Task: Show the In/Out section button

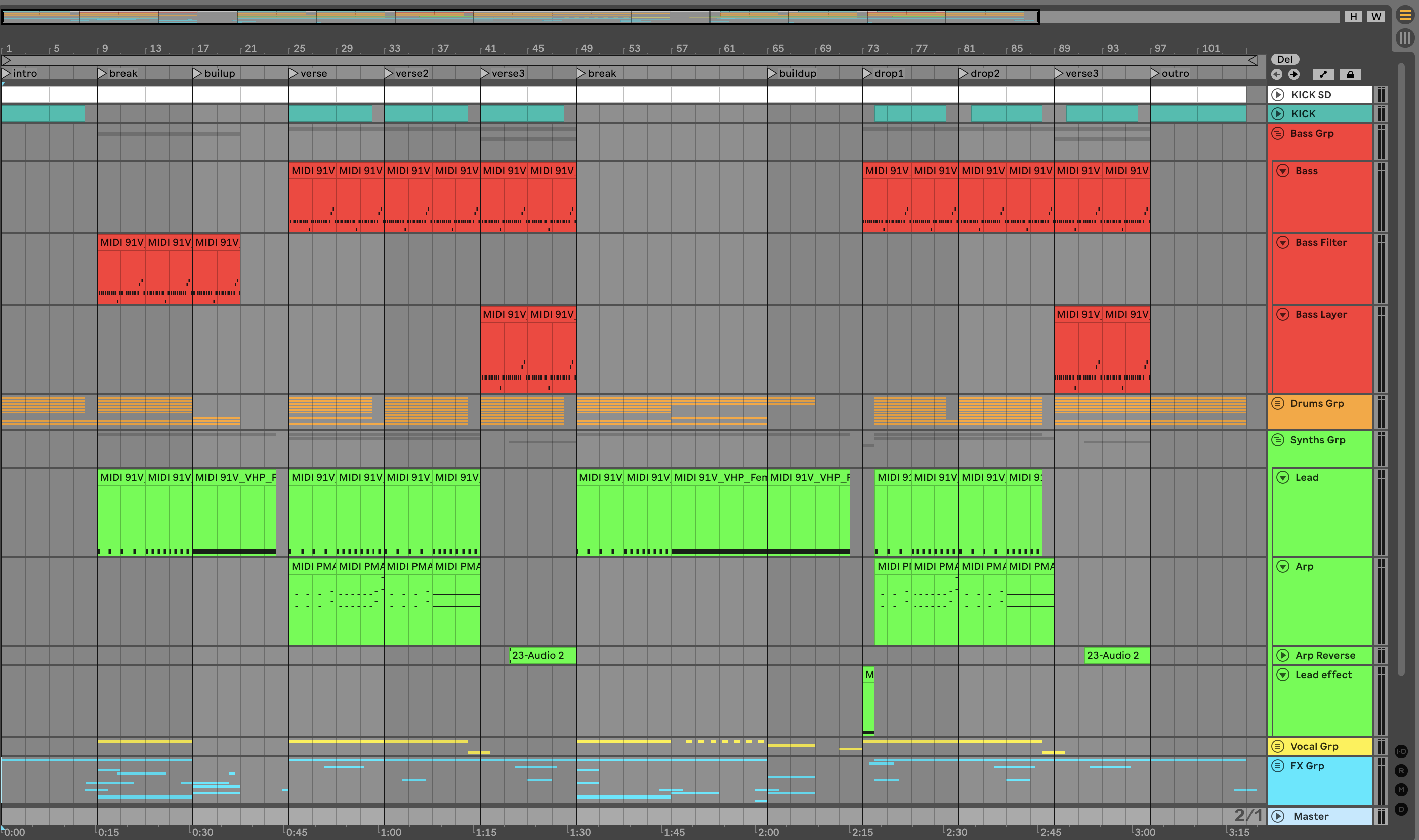Action: [1401, 751]
